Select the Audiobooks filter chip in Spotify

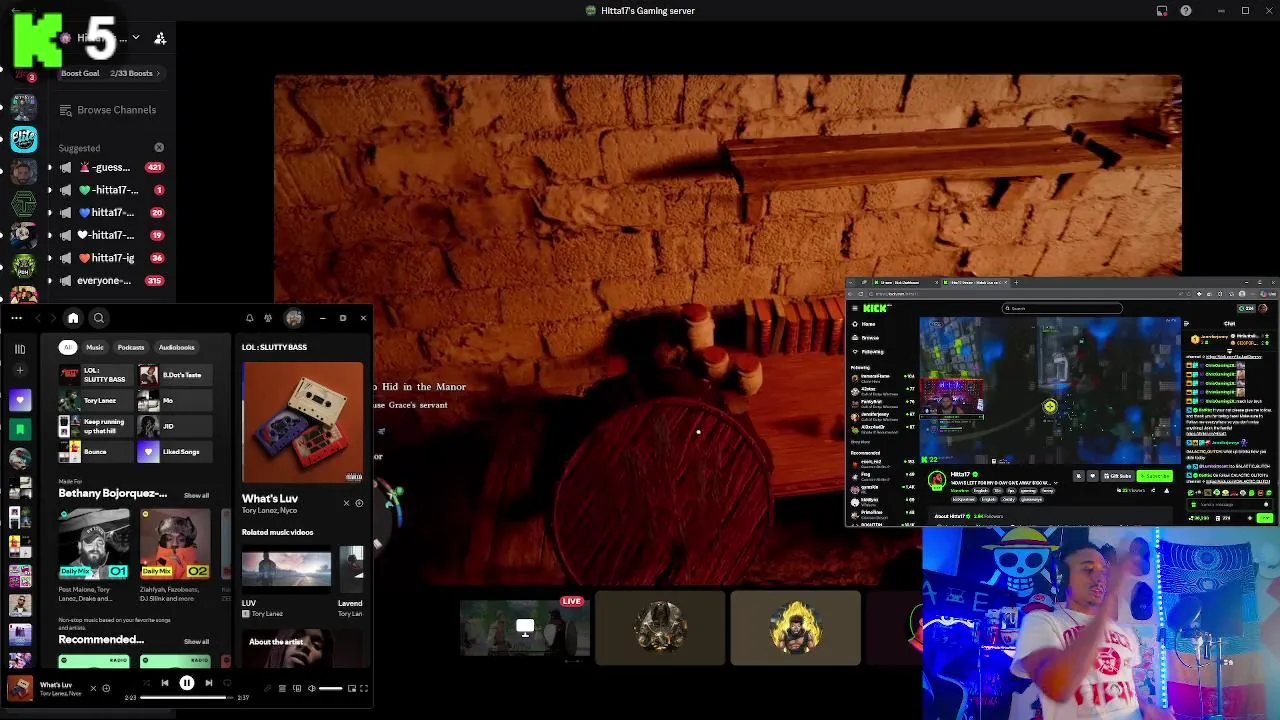(x=176, y=347)
